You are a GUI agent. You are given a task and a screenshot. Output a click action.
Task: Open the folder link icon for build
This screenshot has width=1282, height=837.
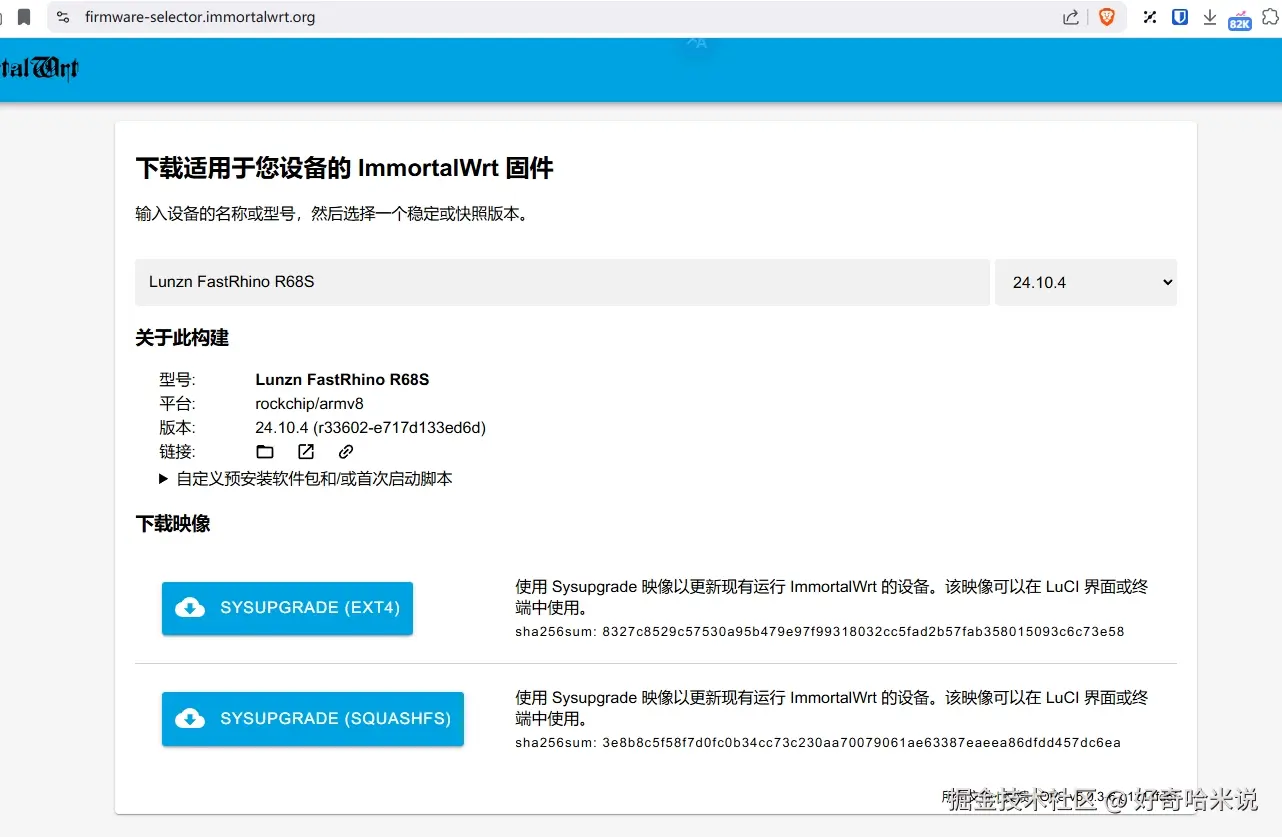(x=265, y=452)
